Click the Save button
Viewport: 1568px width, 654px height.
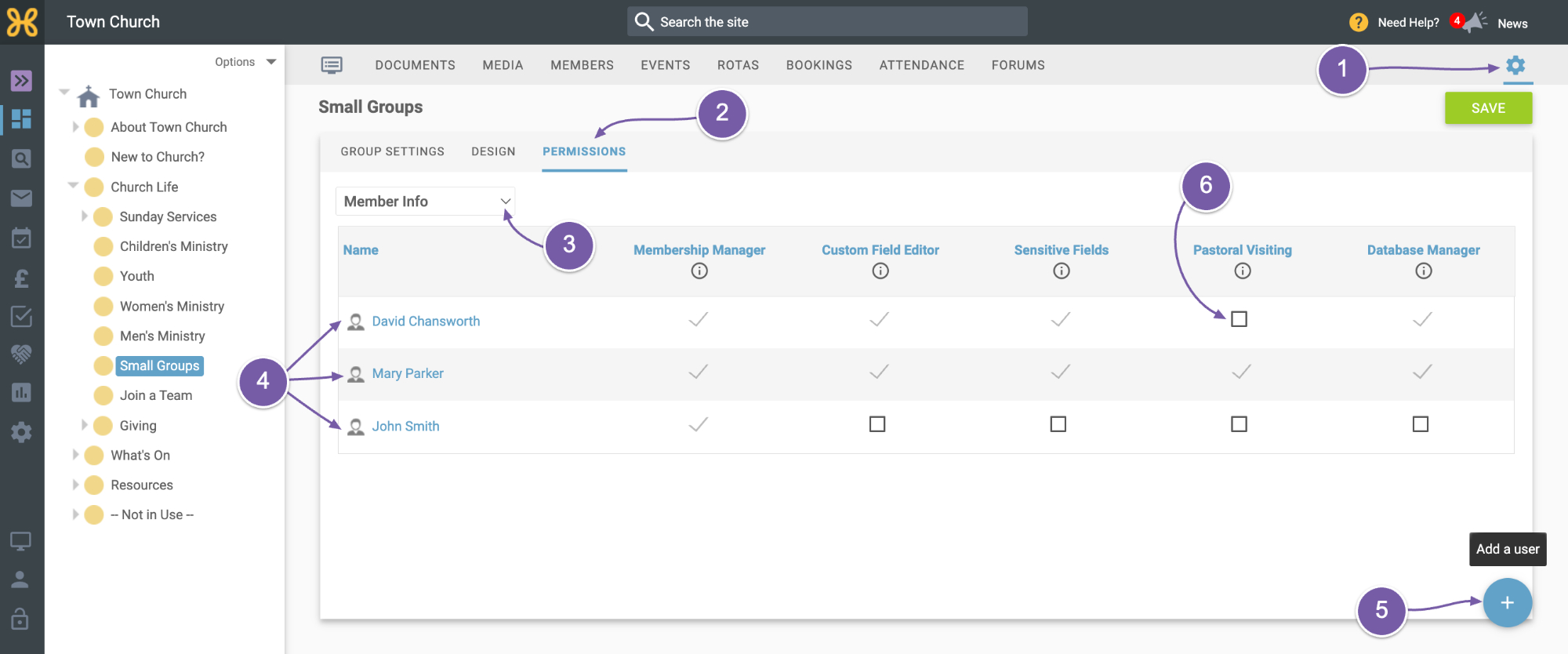coord(1488,108)
